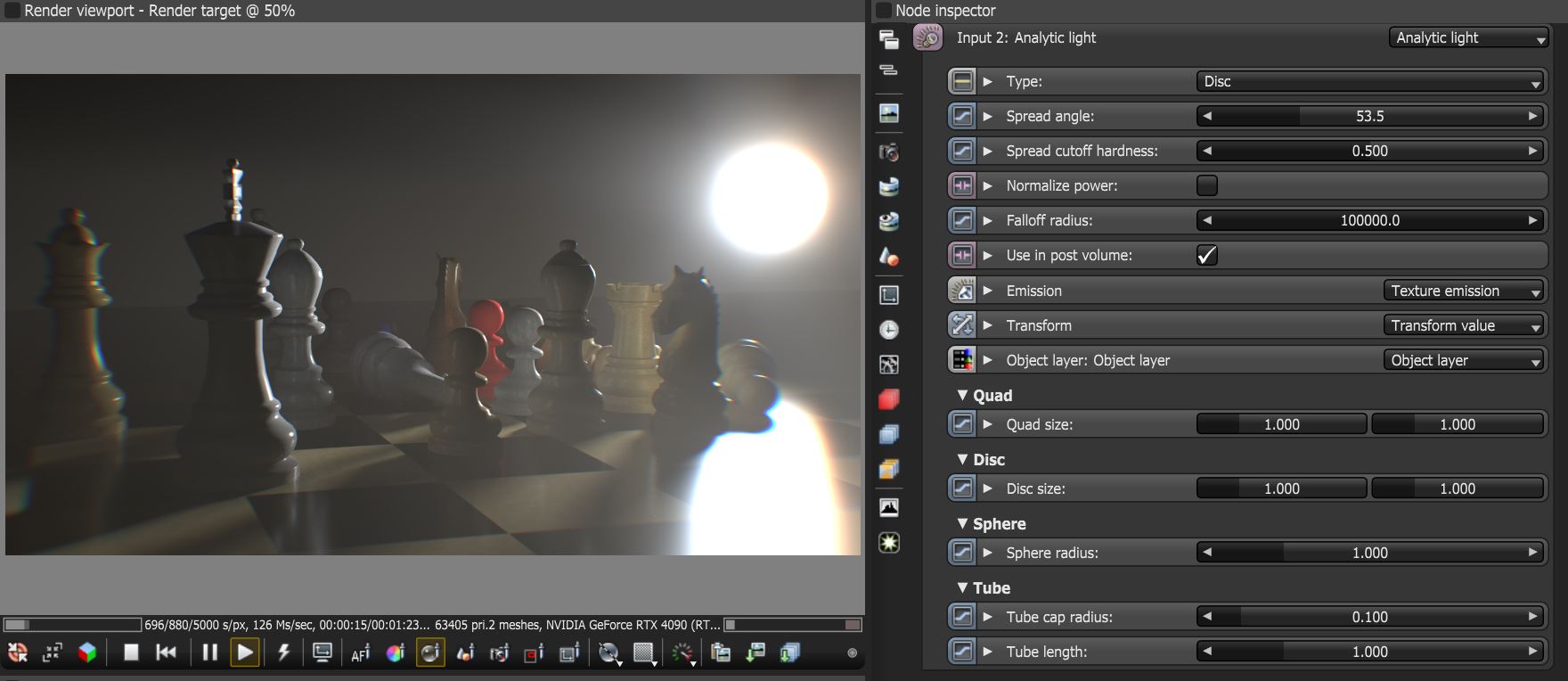This screenshot has height=681, width=1568.
Task: Click the Spread angle slider value 53.5
Action: pos(1370,116)
